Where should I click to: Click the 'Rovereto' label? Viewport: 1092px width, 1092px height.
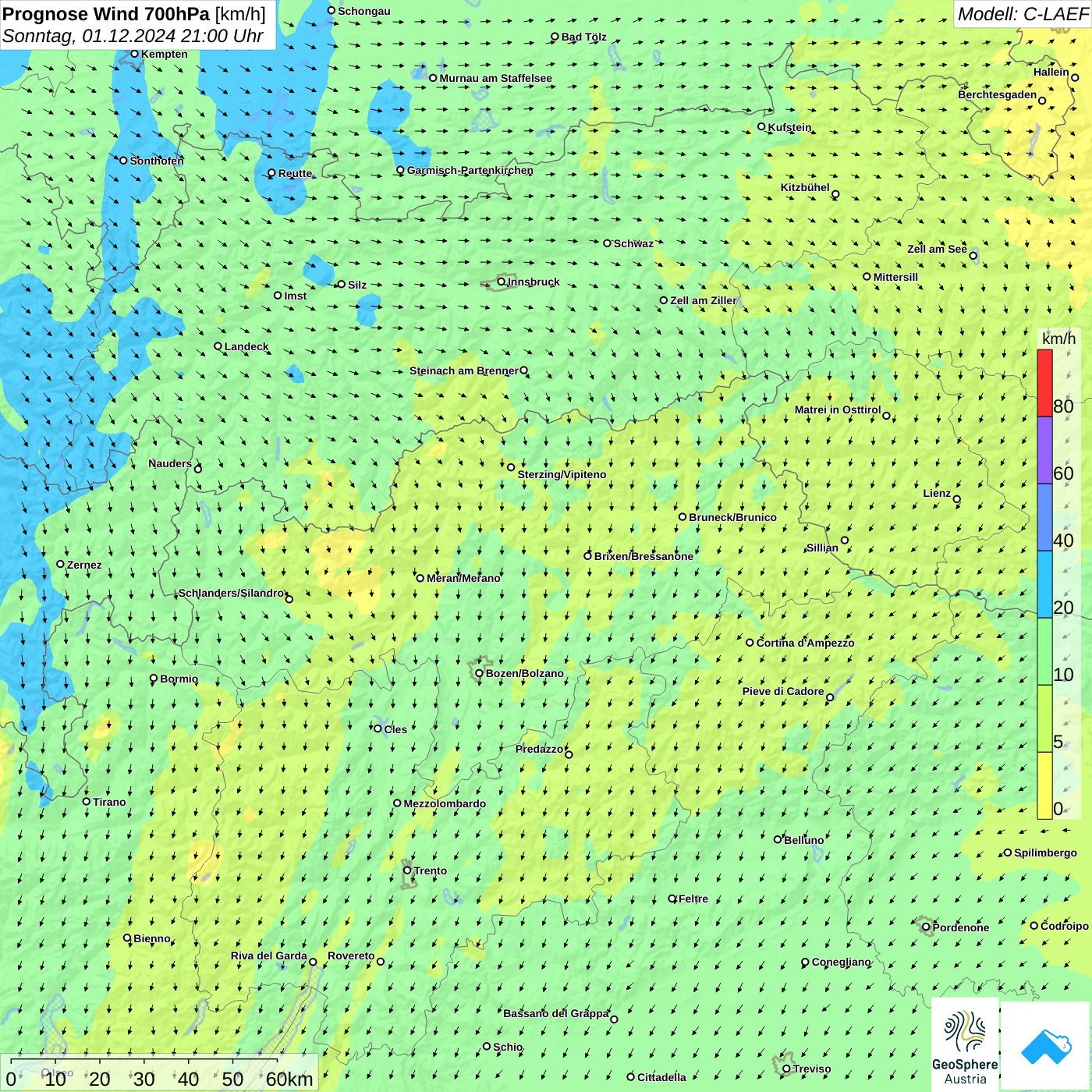(351, 955)
